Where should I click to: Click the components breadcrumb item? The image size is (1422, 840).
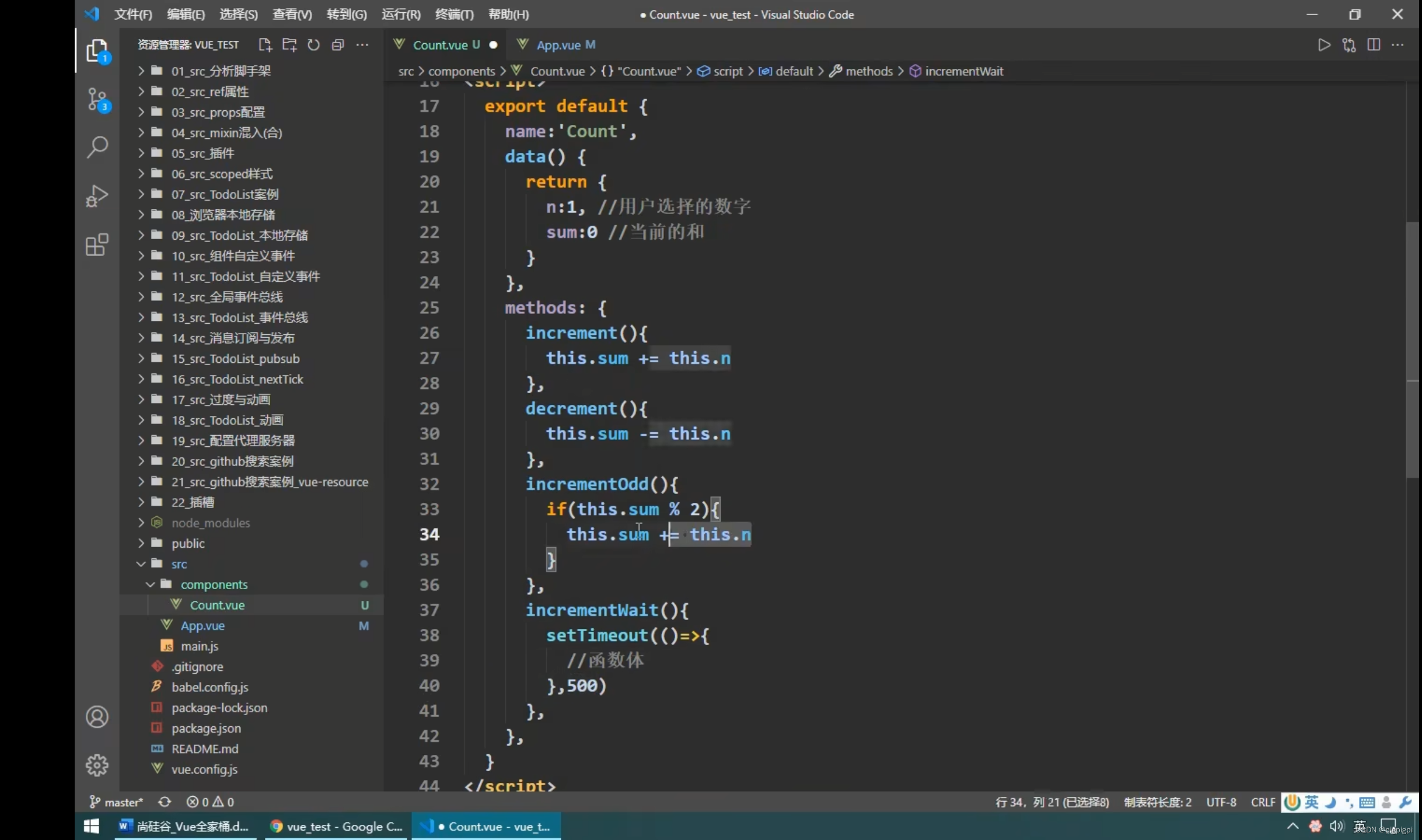(462, 71)
